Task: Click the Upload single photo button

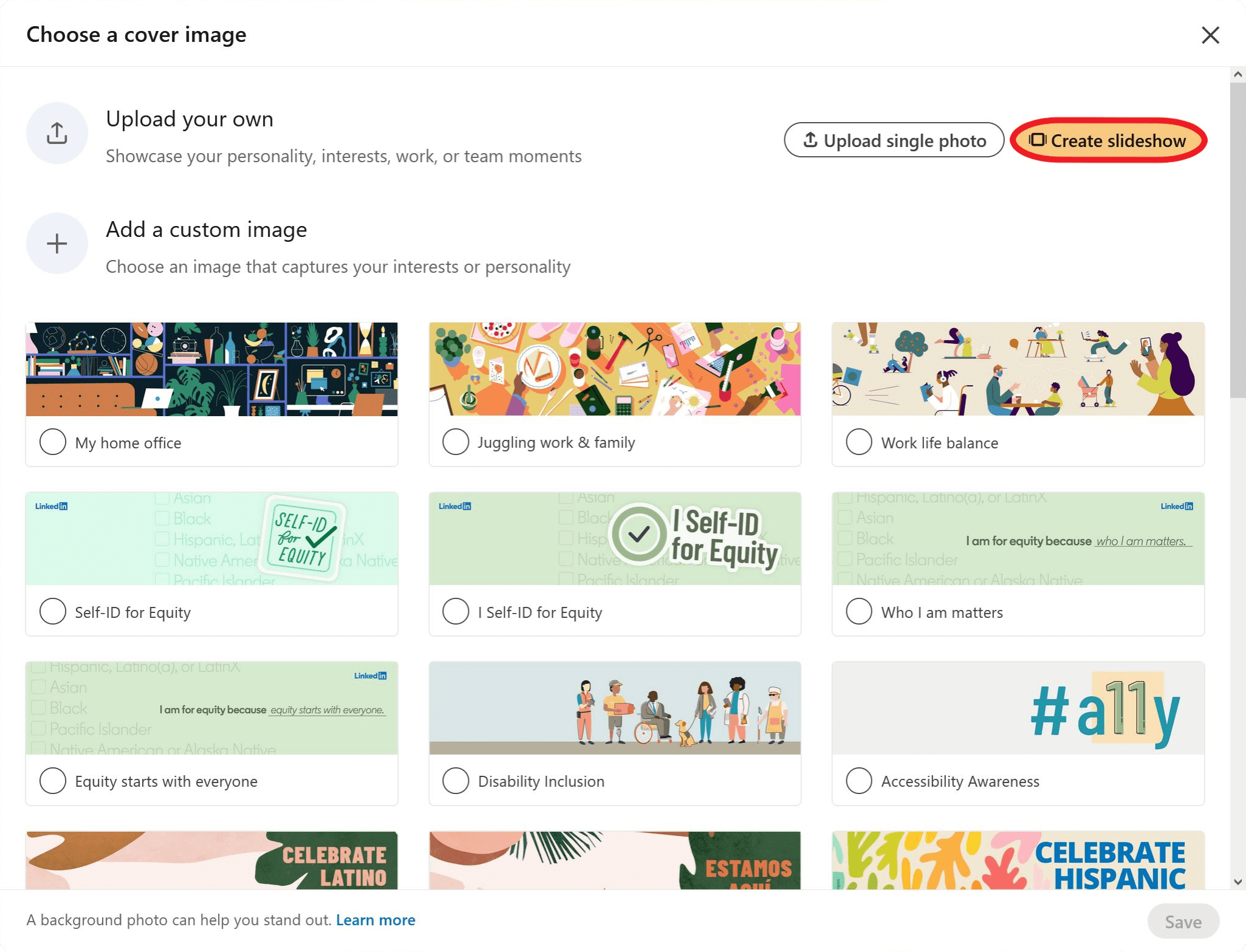Action: pos(893,140)
